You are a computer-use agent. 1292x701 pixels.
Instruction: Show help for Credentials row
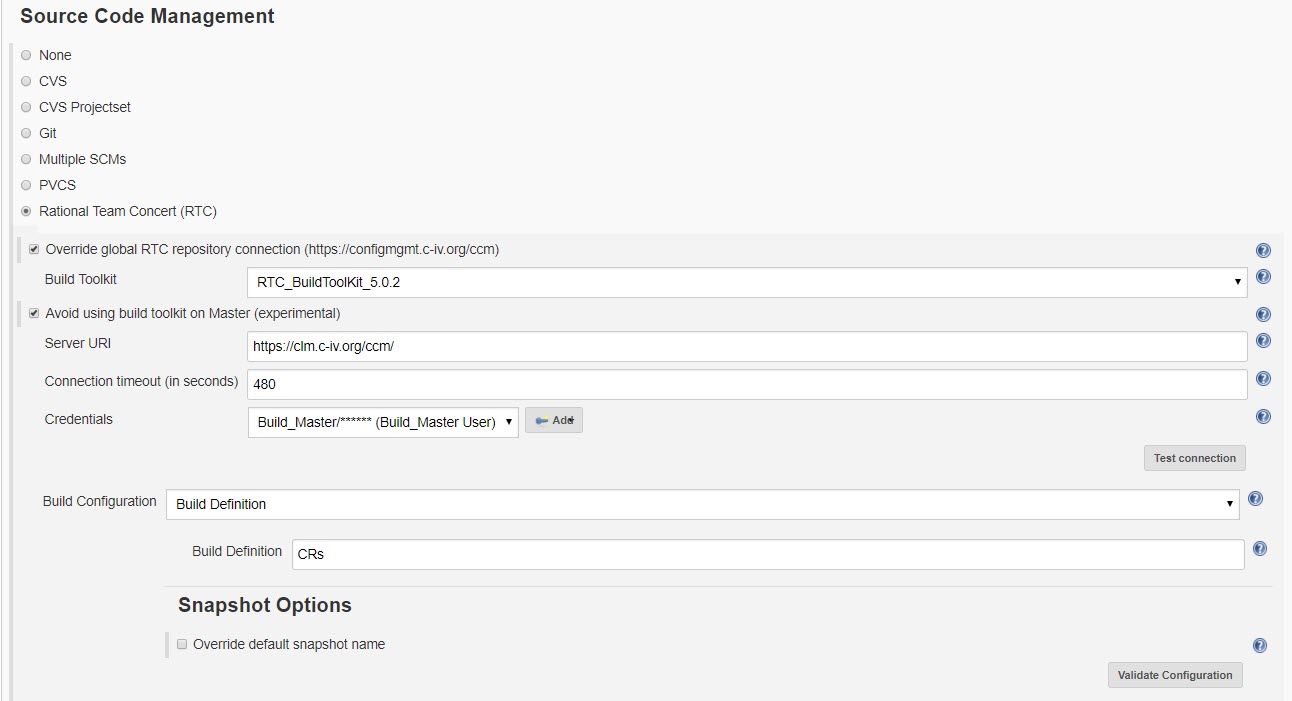coord(1263,417)
